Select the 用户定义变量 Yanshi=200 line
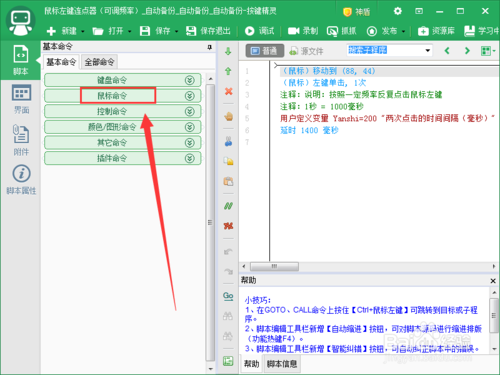500x375 pixels. (x=387, y=118)
